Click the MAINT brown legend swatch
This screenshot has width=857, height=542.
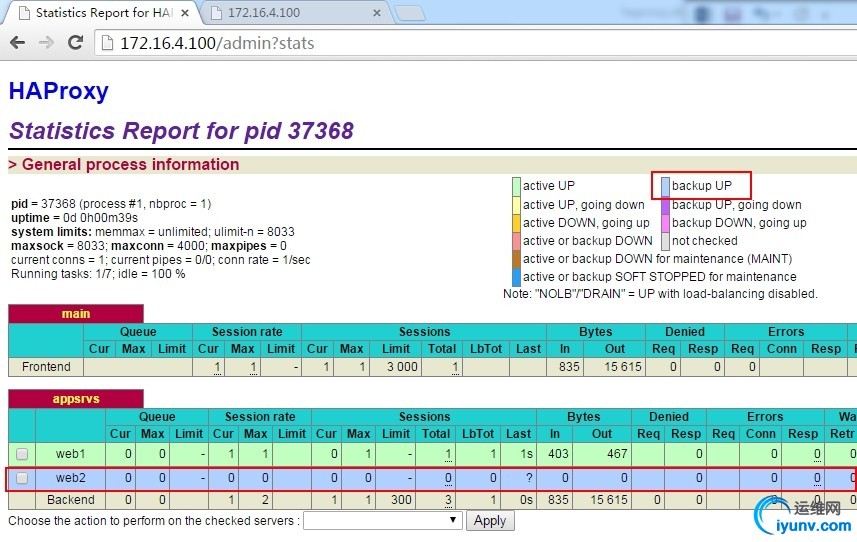[x=516, y=258]
